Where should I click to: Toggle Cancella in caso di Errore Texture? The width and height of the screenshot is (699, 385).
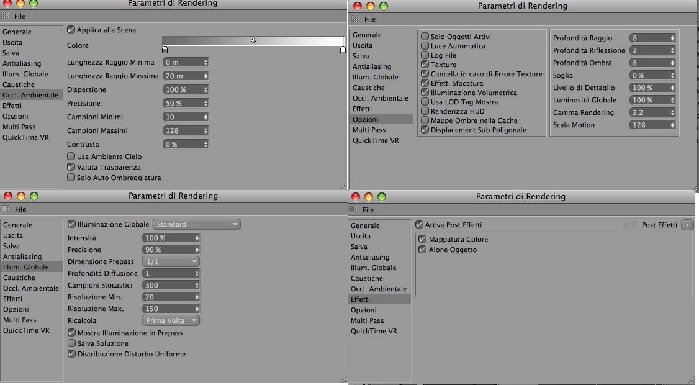click(x=425, y=74)
